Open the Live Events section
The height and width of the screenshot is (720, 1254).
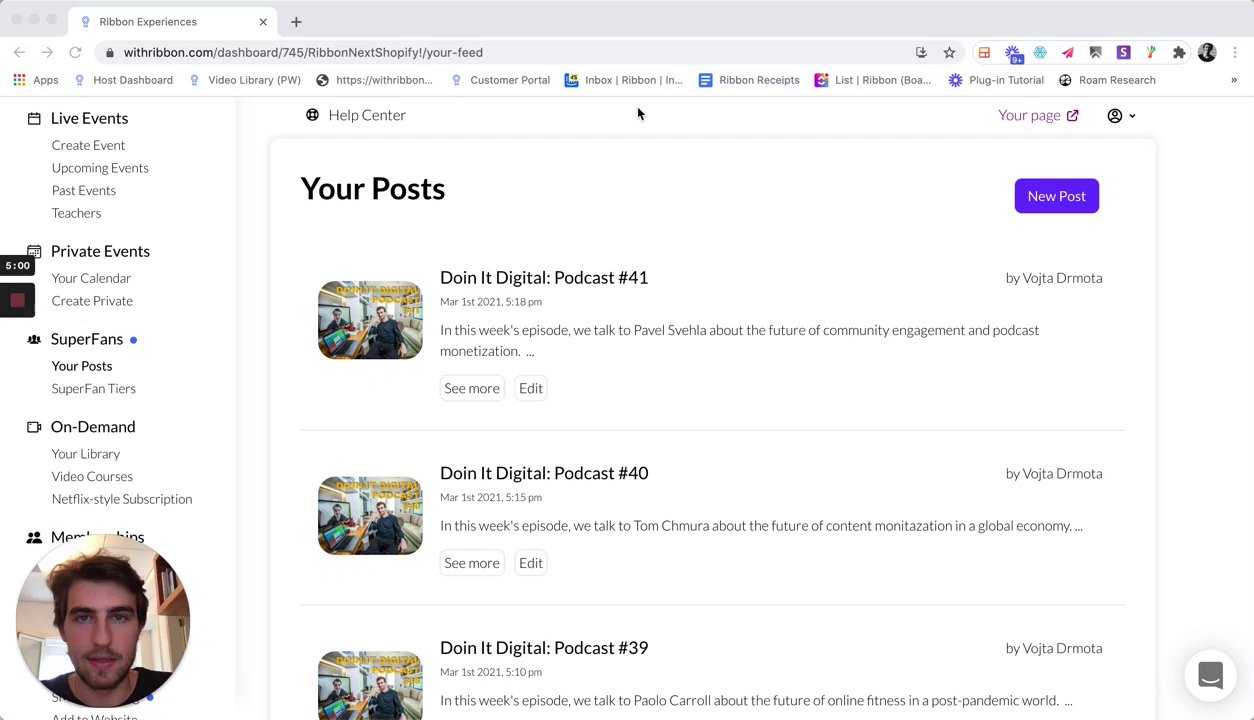[x=89, y=118]
